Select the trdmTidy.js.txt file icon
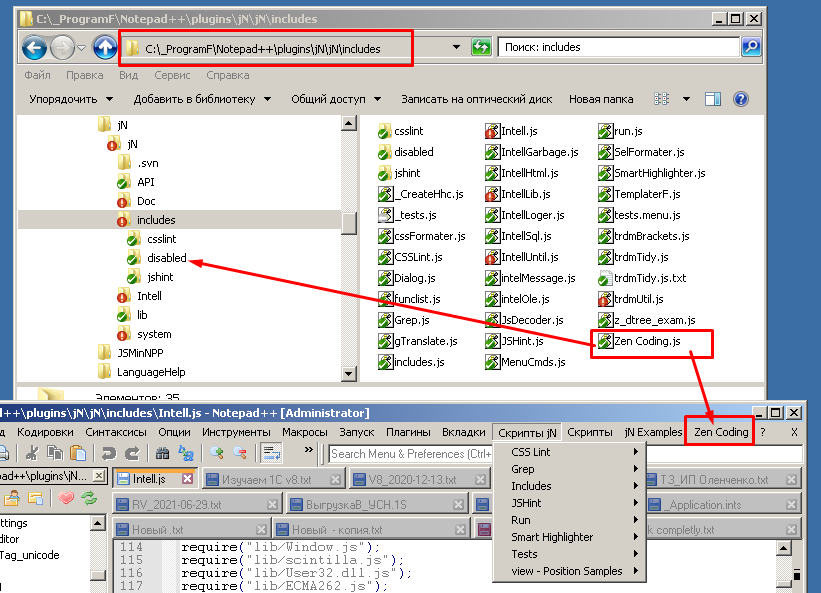The width and height of the screenshot is (821, 593). [x=605, y=278]
